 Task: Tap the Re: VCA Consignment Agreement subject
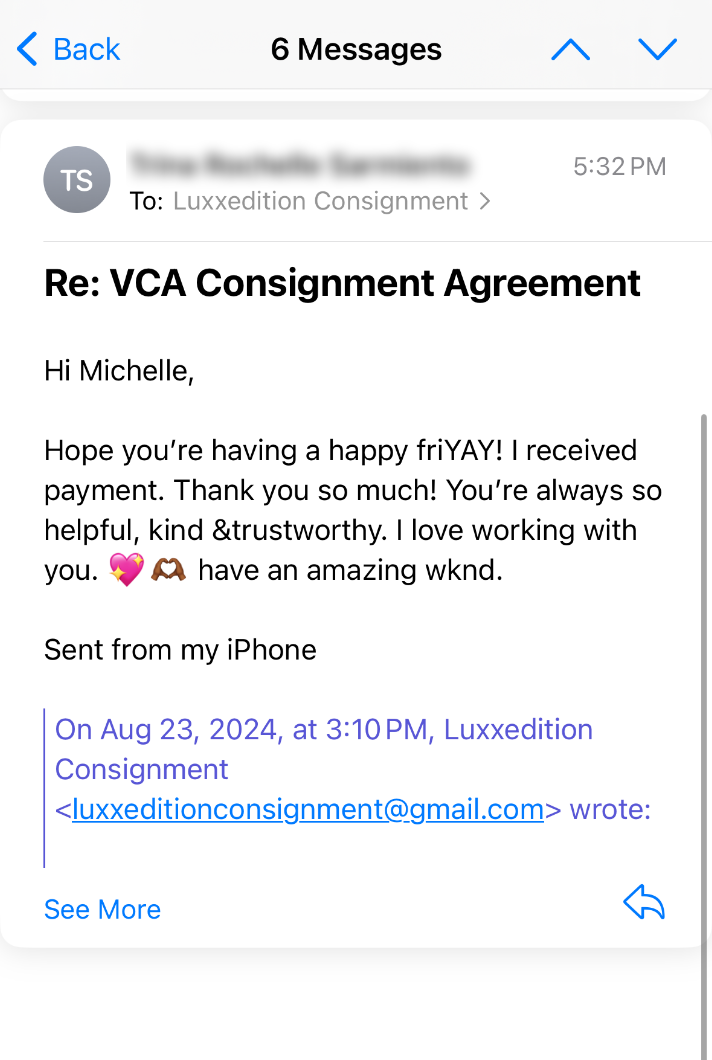tap(342, 283)
